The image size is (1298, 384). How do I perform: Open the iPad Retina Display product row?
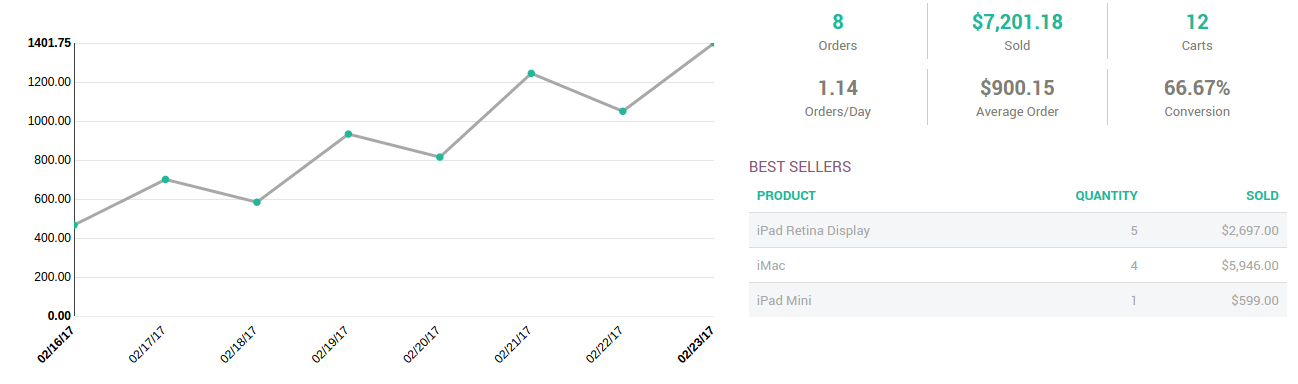click(x=1018, y=230)
